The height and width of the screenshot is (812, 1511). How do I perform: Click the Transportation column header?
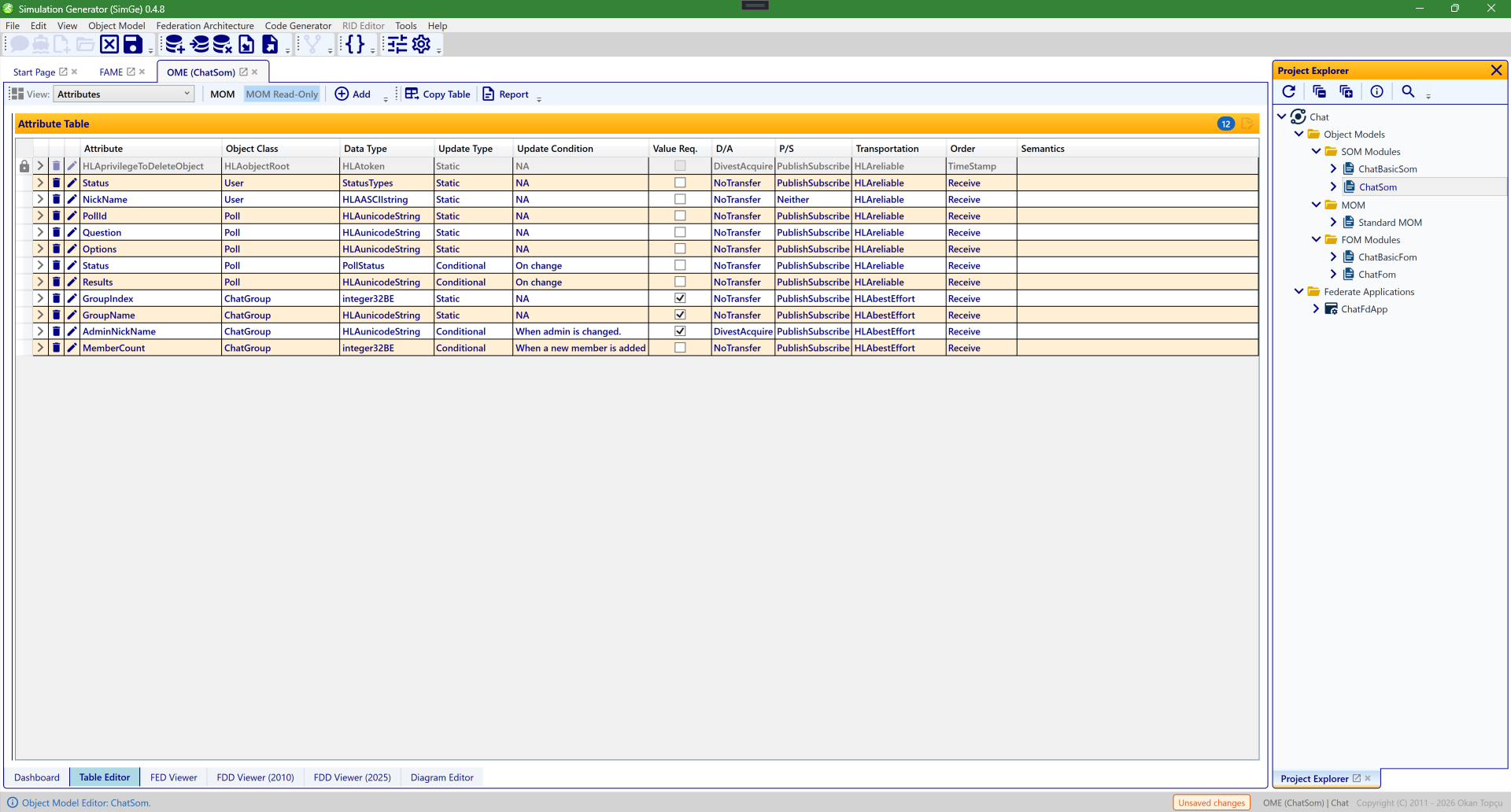coord(899,148)
